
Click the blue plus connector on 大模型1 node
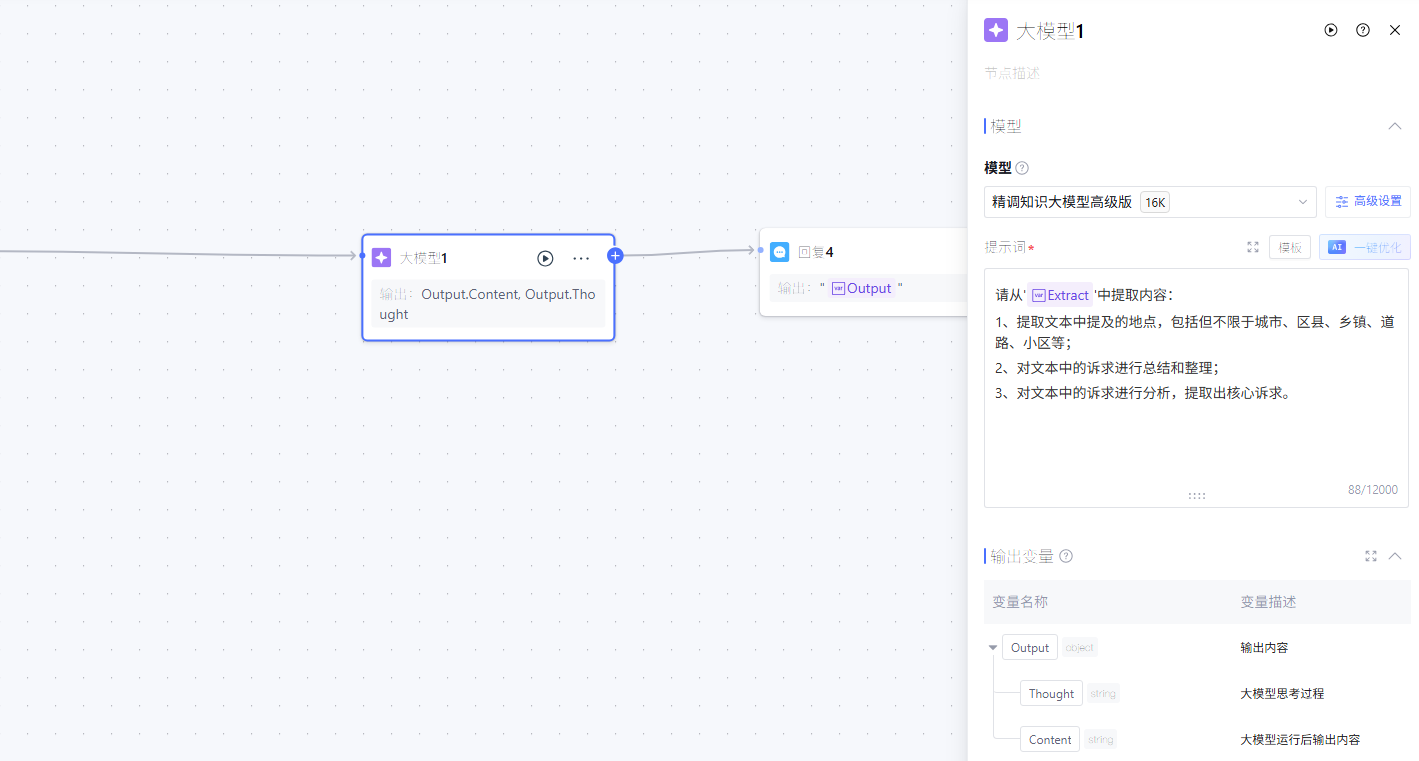point(615,256)
